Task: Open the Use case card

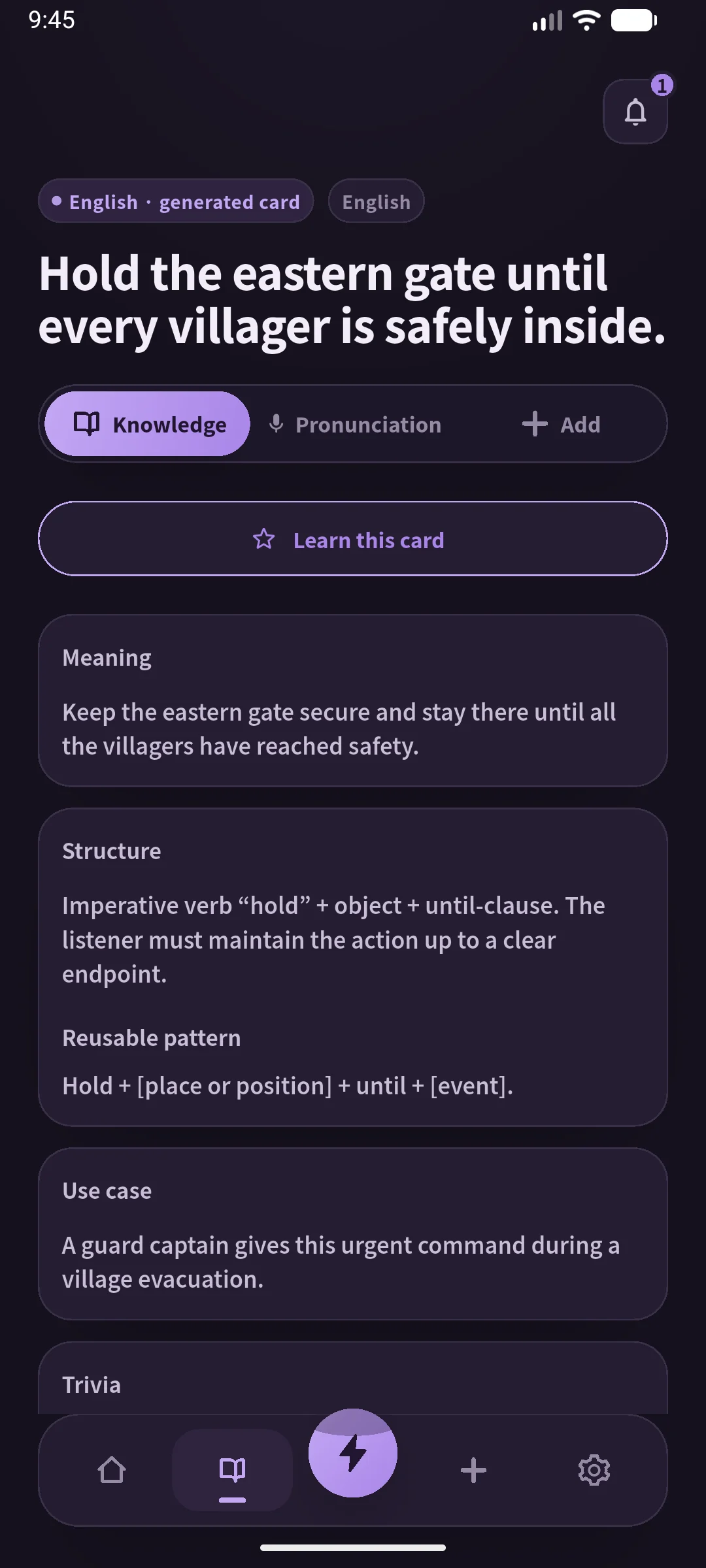Action: [x=353, y=1234]
